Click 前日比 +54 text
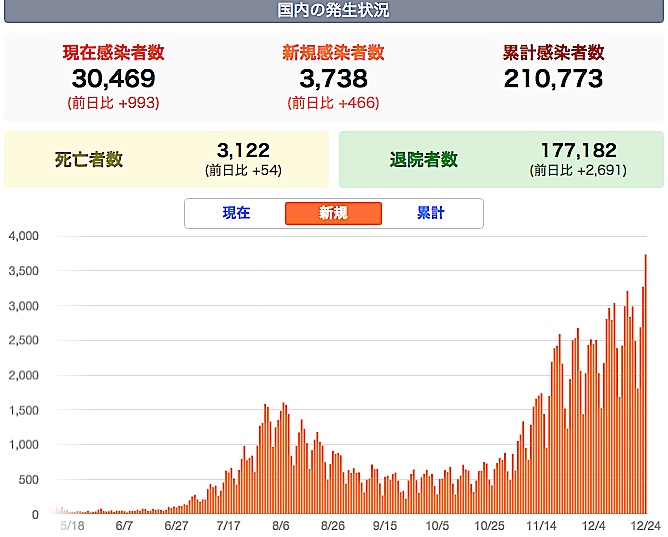 point(243,171)
